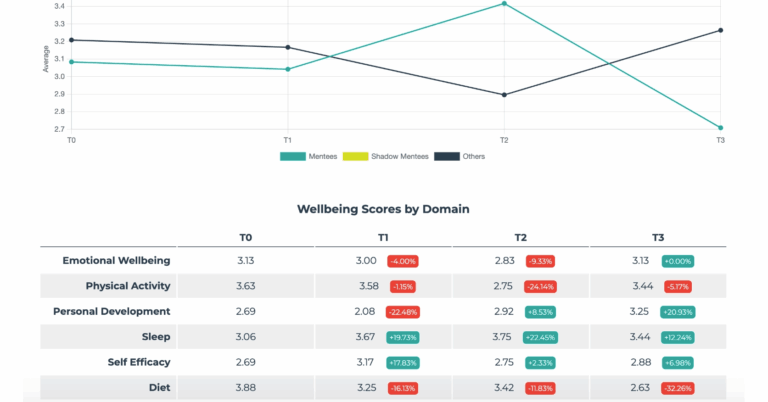The width and height of the screenshot is (768, 402).
Task: Select the Emotional Wellbeing row label
Action: coord(117,260)
